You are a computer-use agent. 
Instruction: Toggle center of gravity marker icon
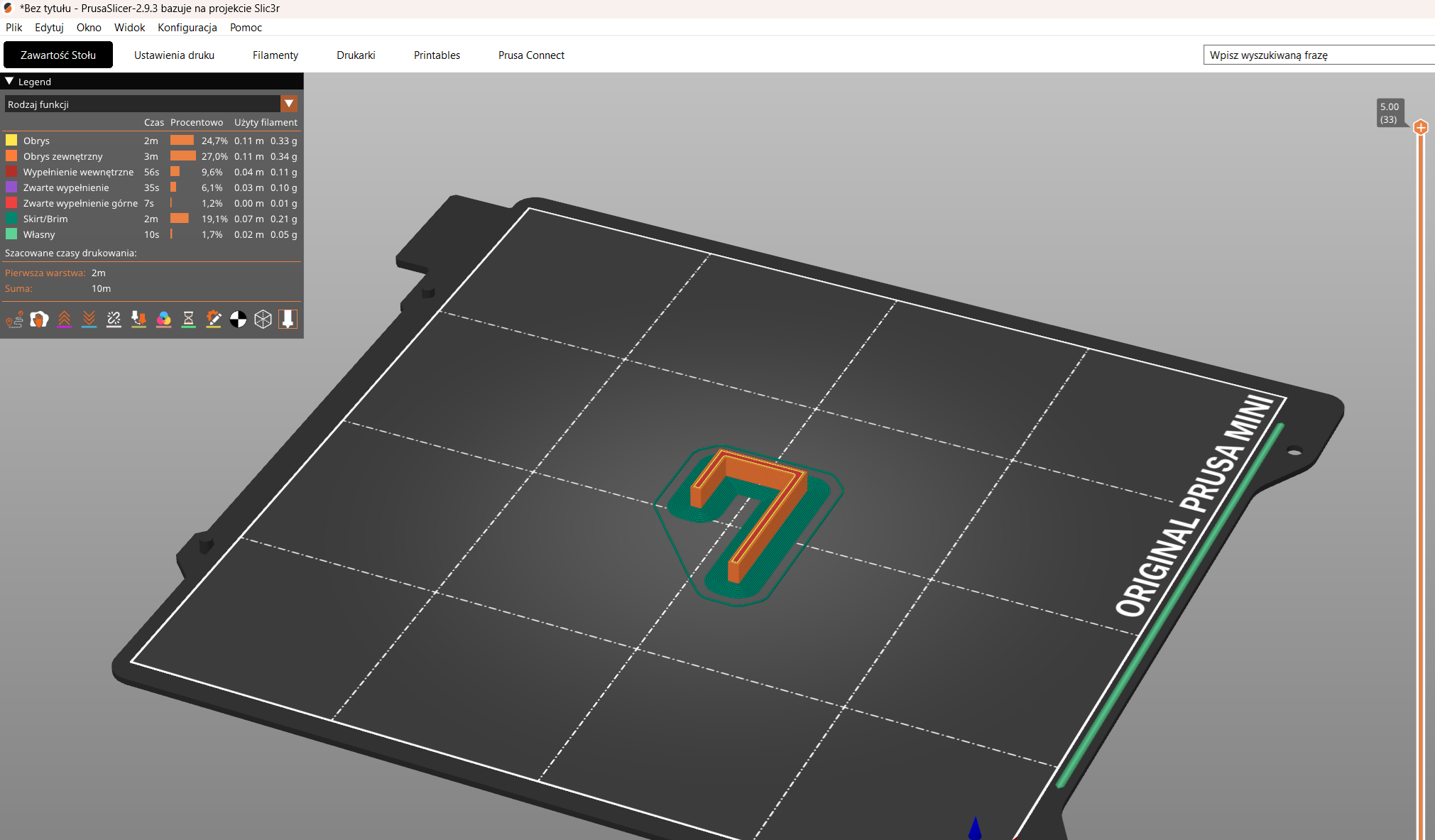pyautogui.click(x=238, y=320)
